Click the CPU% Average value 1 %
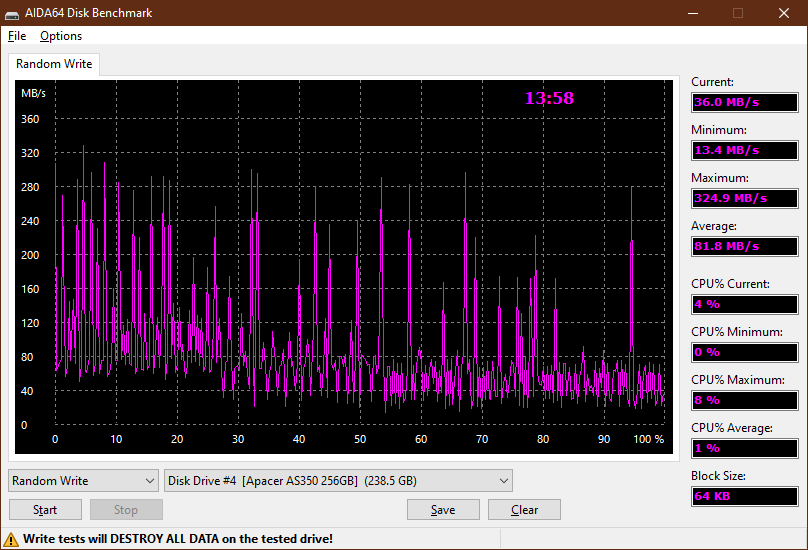This screenshot has height=550, width=808. [745, 448]
